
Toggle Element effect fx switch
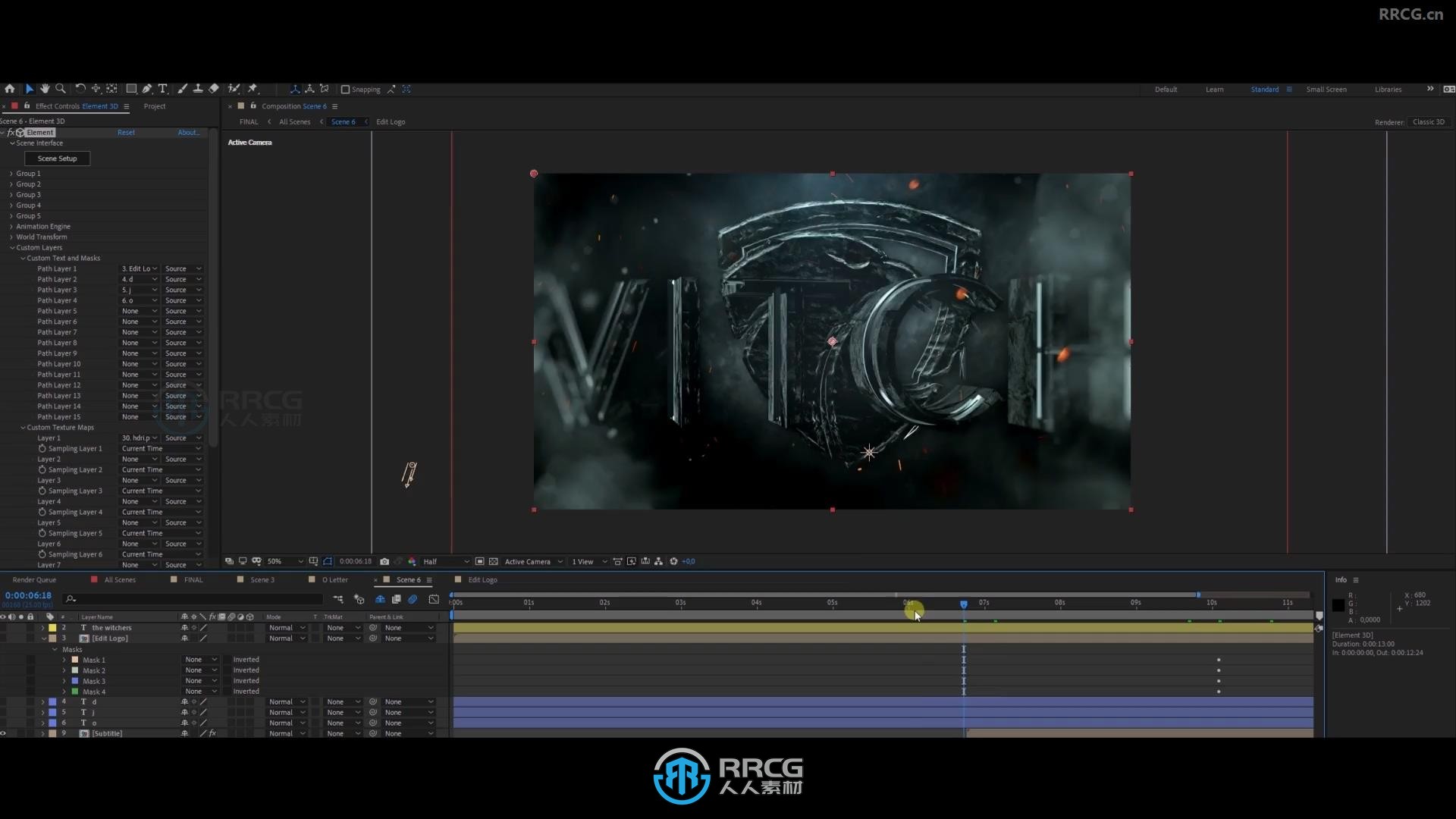[x=11, y=133]
